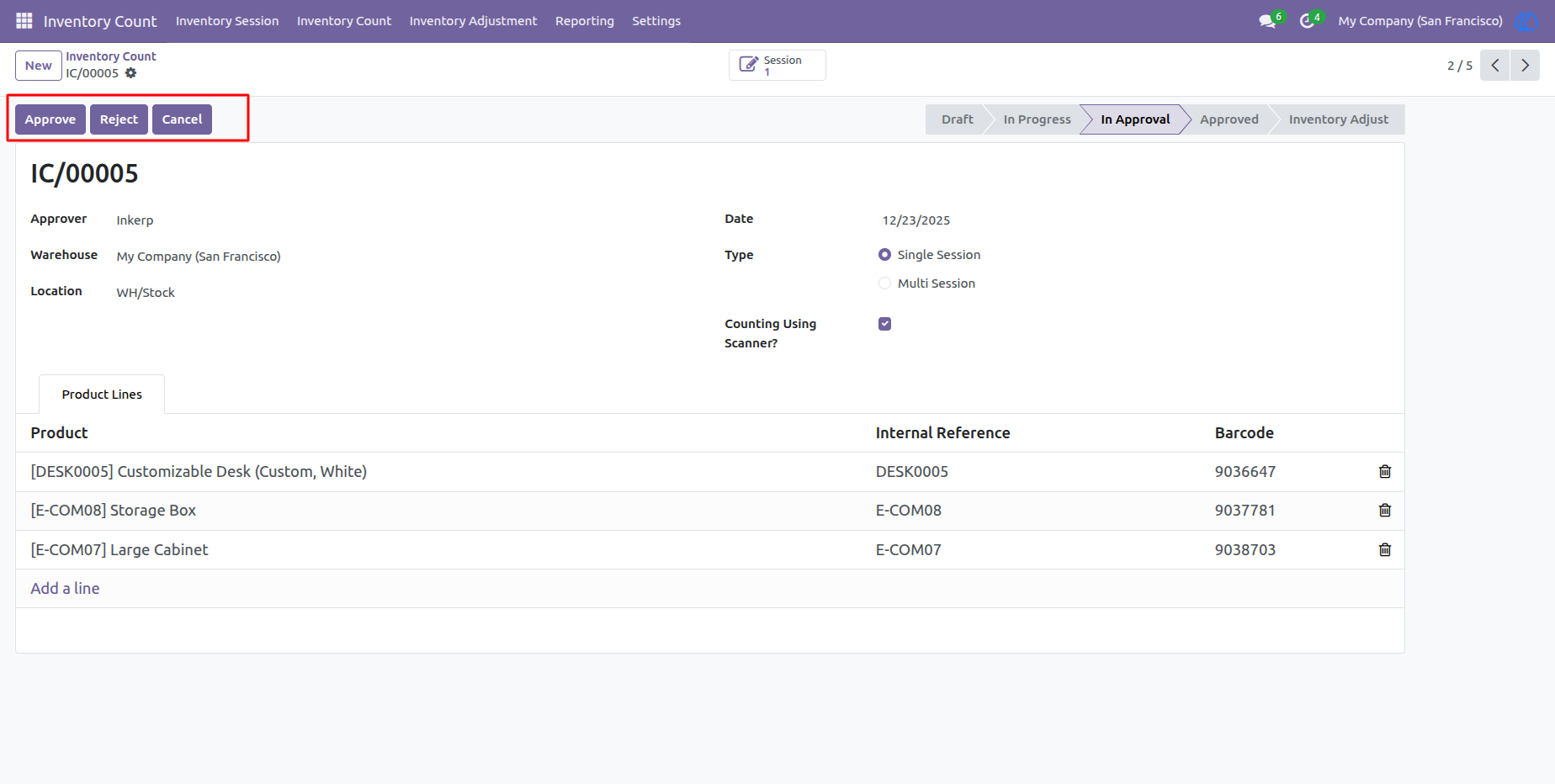Open the Inventory Adjustment menu

coord(473,21)
